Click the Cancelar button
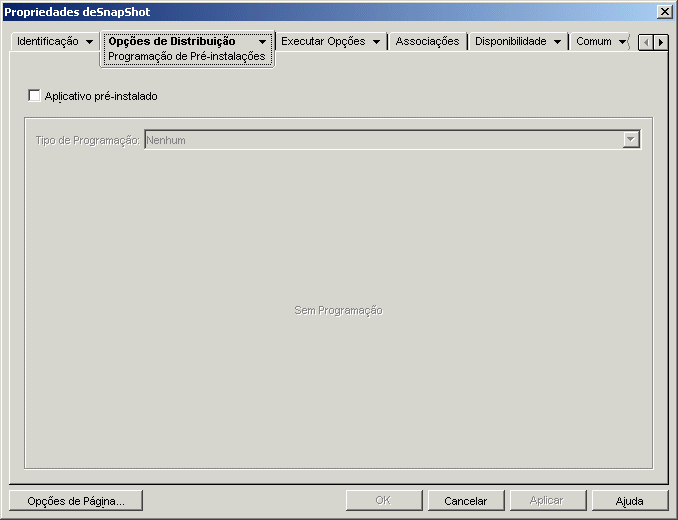The width and height of the screenshot is (678, 520). click(x=466, y=501)
